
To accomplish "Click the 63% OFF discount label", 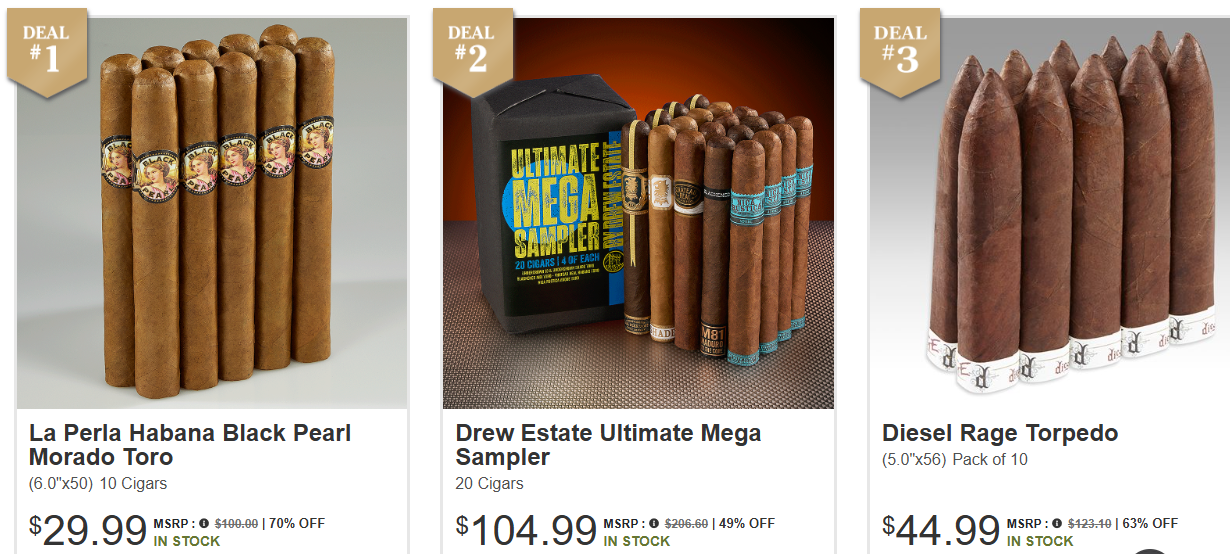I will coord(1150,523).
